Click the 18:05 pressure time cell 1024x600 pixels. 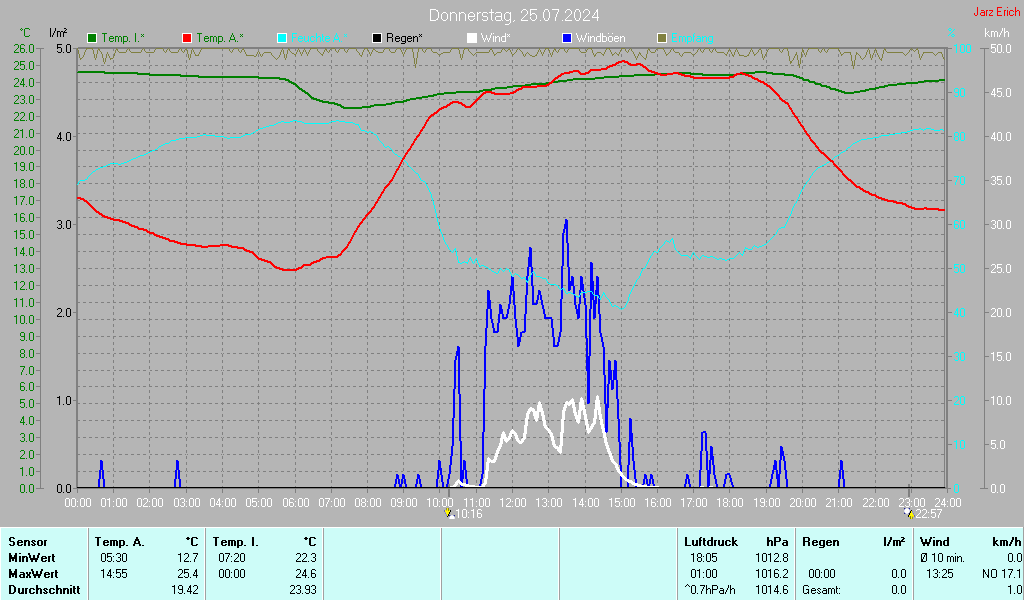pos(704,558)
